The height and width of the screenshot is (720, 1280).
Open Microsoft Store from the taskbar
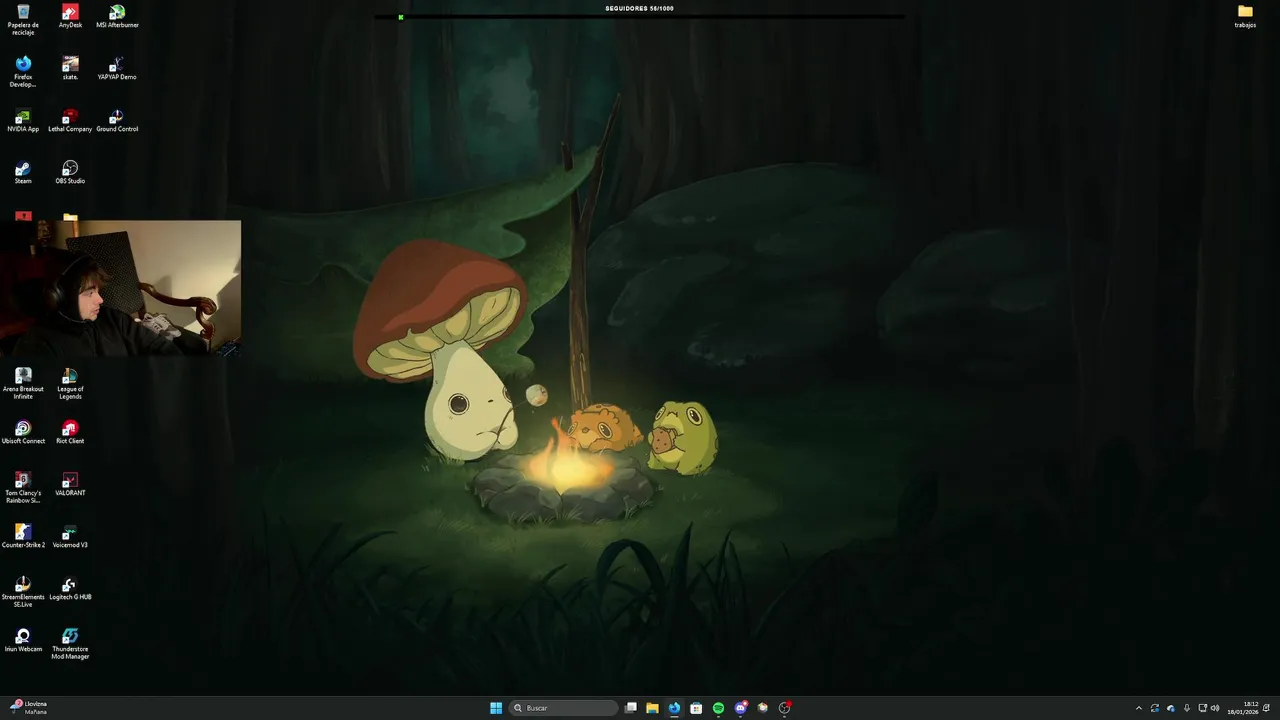(696, 708)
